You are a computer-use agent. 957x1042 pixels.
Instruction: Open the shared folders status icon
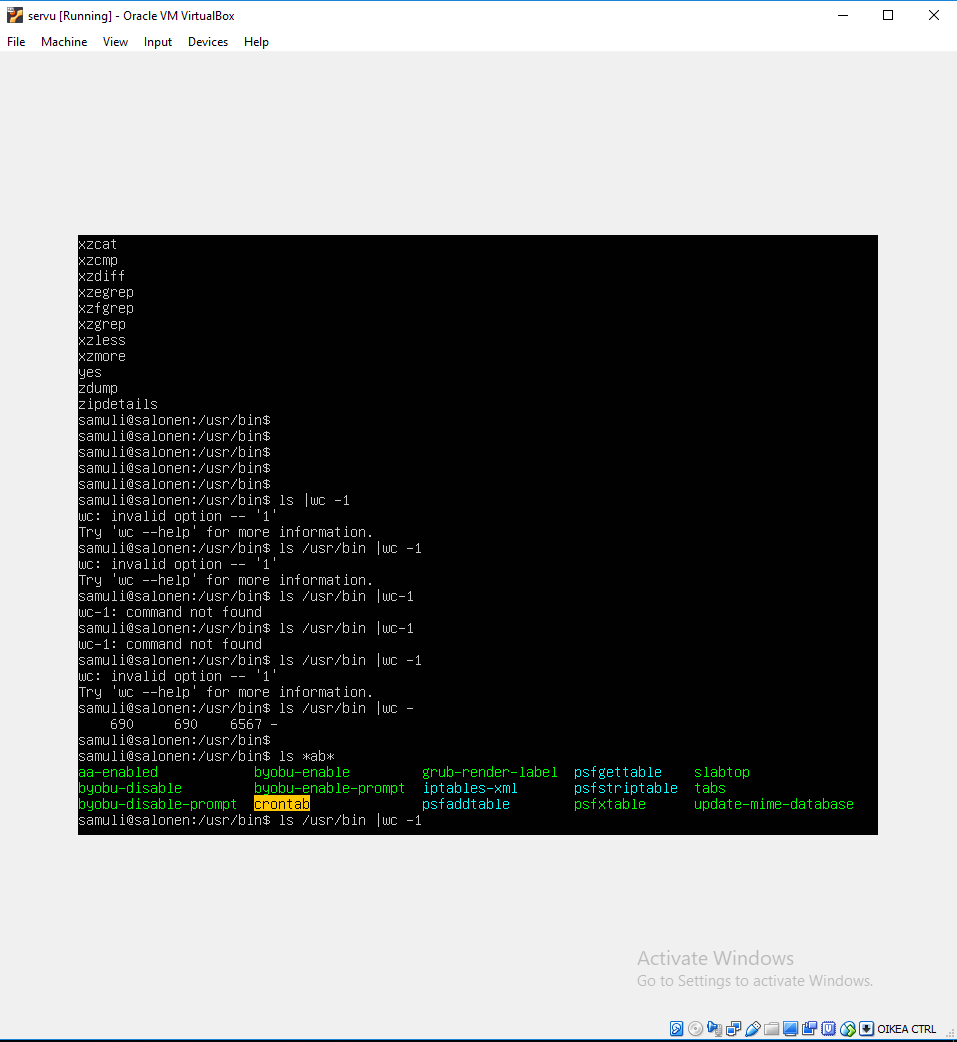click(770, 1028)
